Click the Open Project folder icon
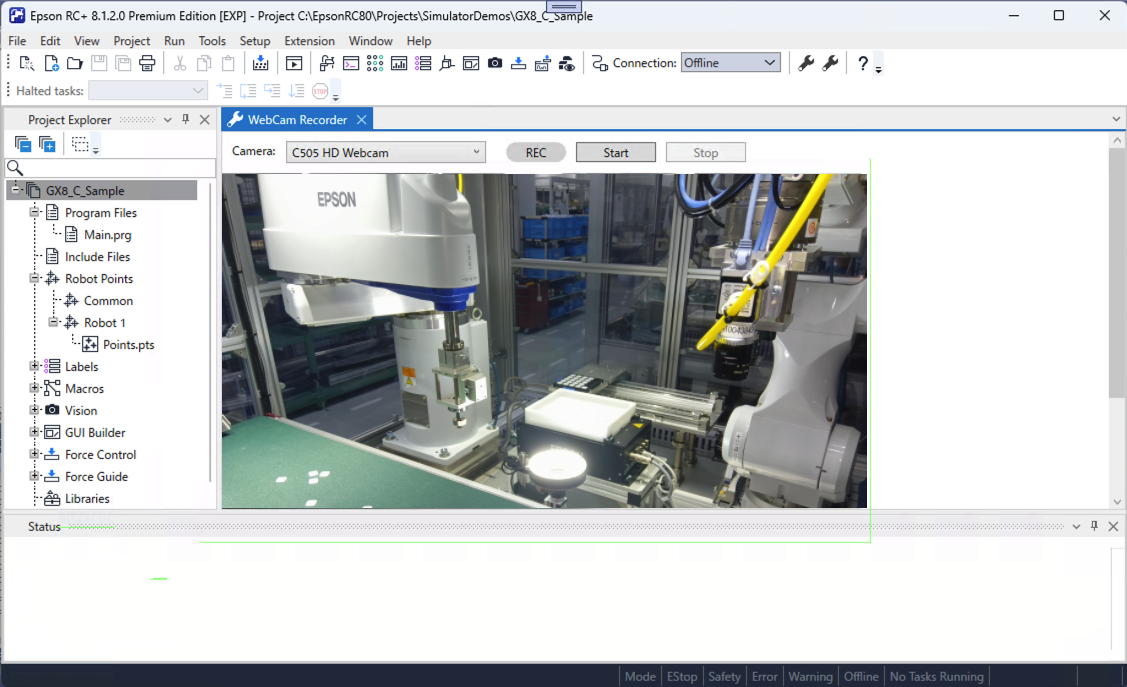This screenshot has height=687, width=1127. (75, 64)
